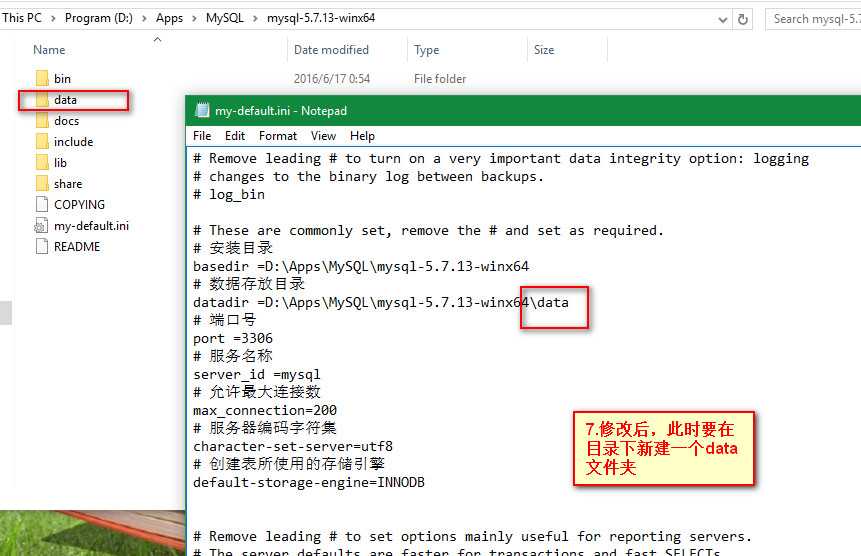Image resolution: width=861 pixels, height=556 pixels.
Task: Select the bin folder name
Action: point(63,79)
